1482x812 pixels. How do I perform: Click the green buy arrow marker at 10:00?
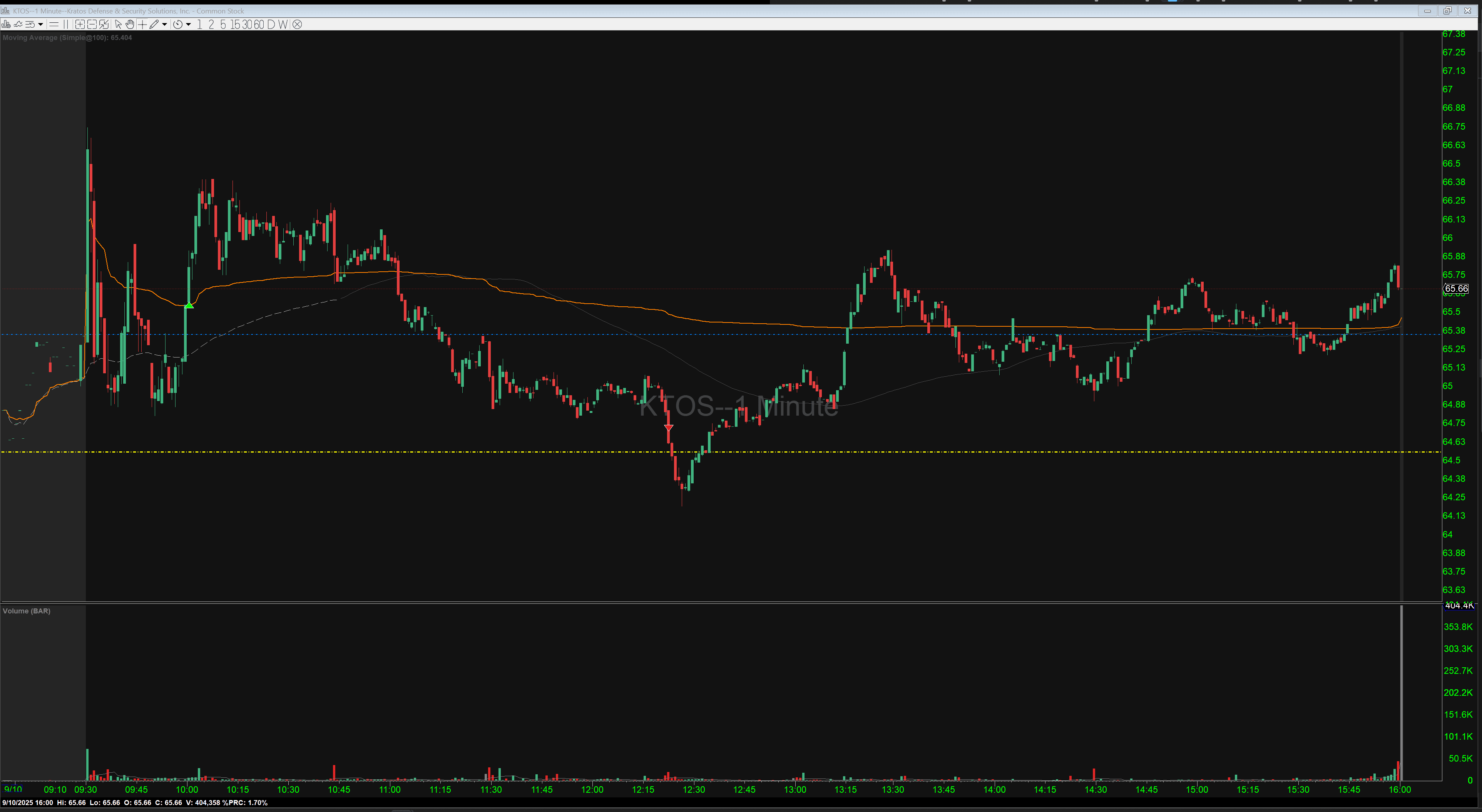(x=189, y=305)
